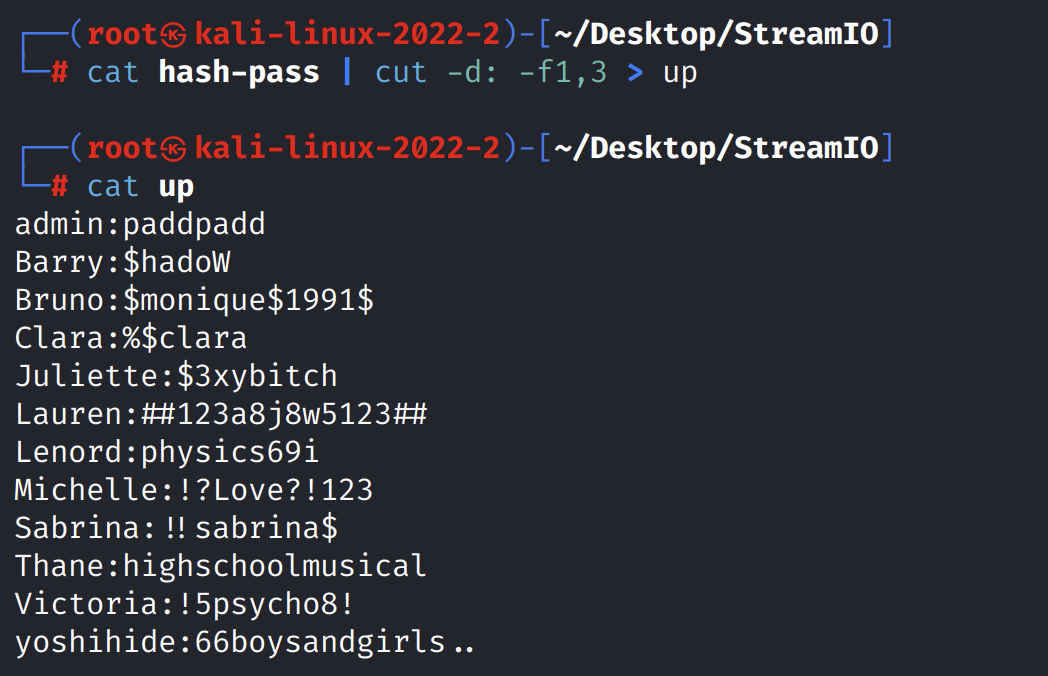Image resolution: width=1048 pixels, height=676 pixels.
Task: Click the Lauren:##123a8j8w5123## entry
Action: [x=221, y=414]
